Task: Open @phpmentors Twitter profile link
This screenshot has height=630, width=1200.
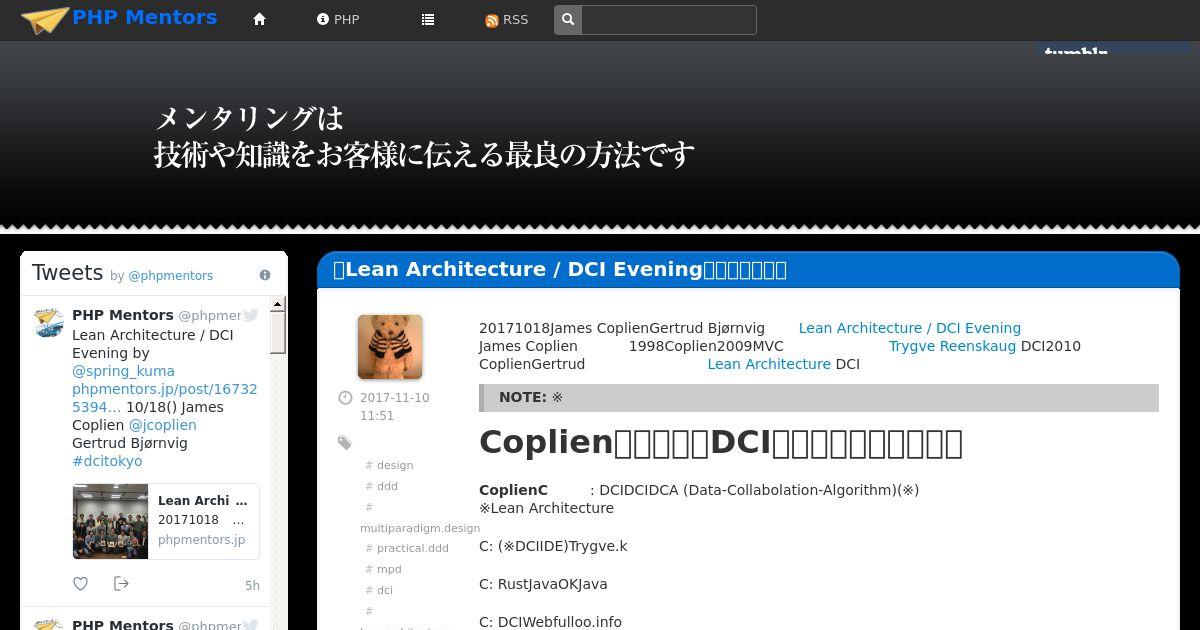Action: pyautogui.click(x=170, y=276)
